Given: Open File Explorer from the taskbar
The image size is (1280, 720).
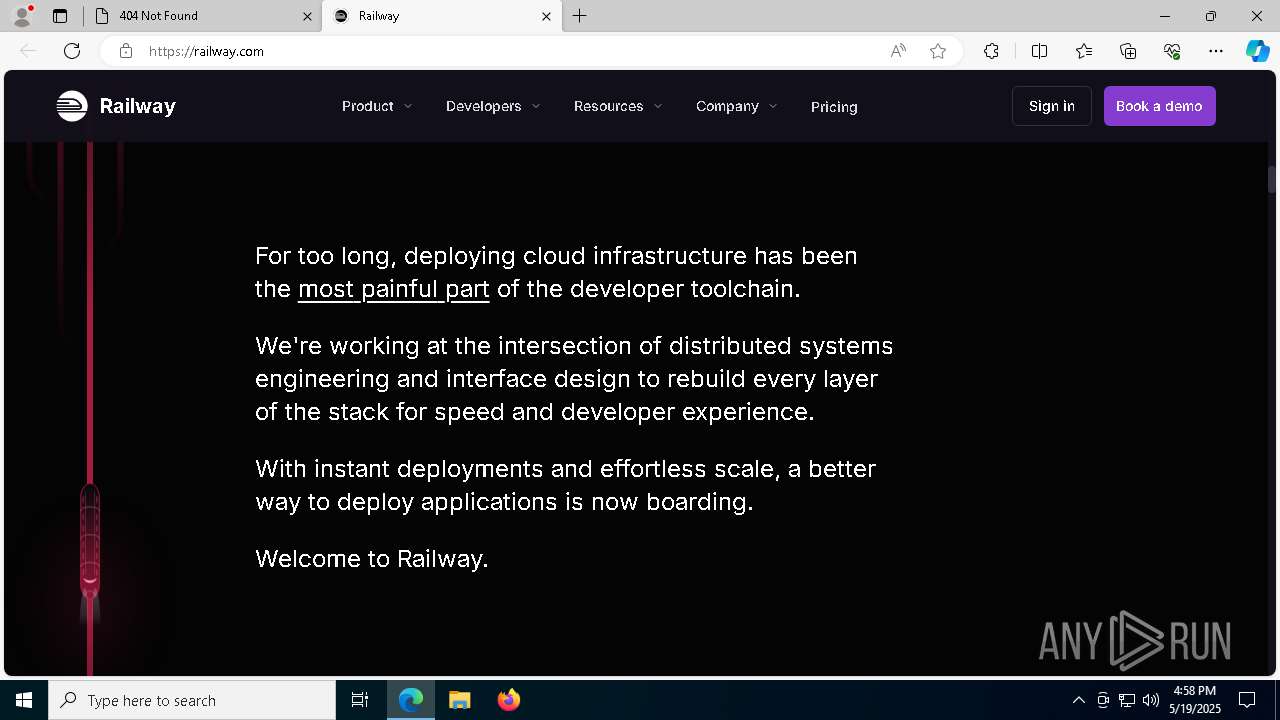Looking at the screenshot, I should tap(460, 700).
